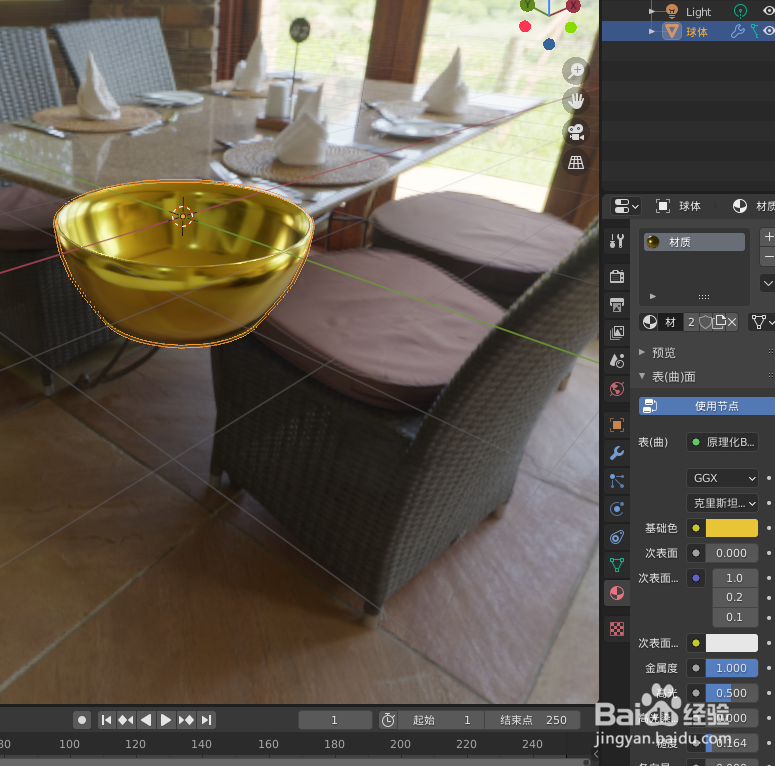Open the material slot specials chevron menu
This screenshot has height=766, width=775.
768,283
